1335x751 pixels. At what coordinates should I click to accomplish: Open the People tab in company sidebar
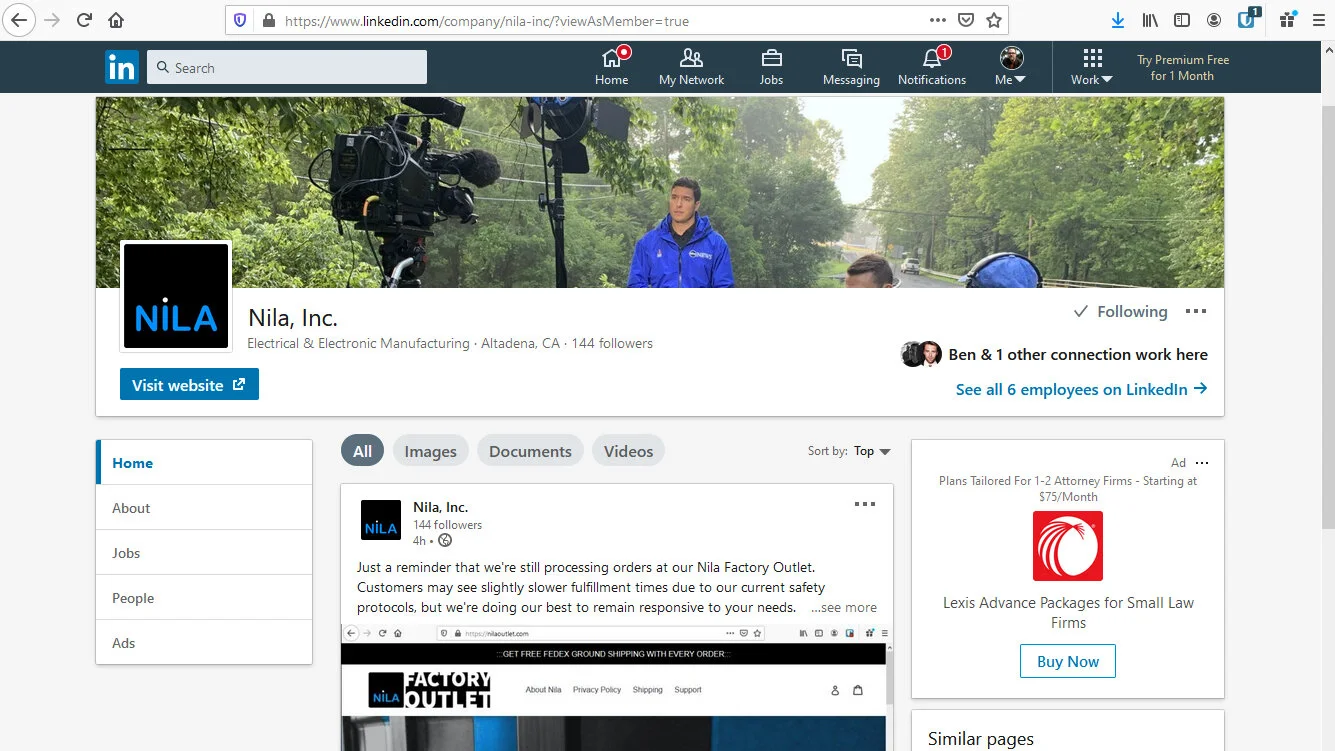204,598
